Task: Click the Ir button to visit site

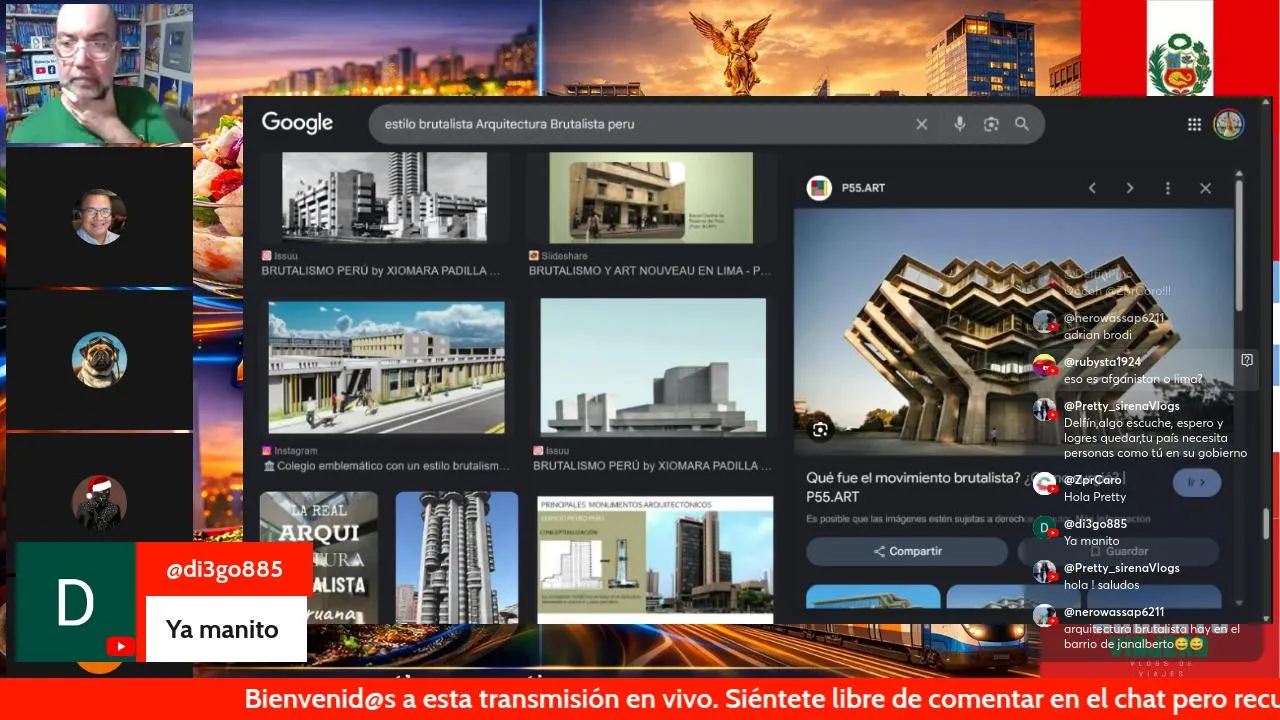Action: point(1197,482)
